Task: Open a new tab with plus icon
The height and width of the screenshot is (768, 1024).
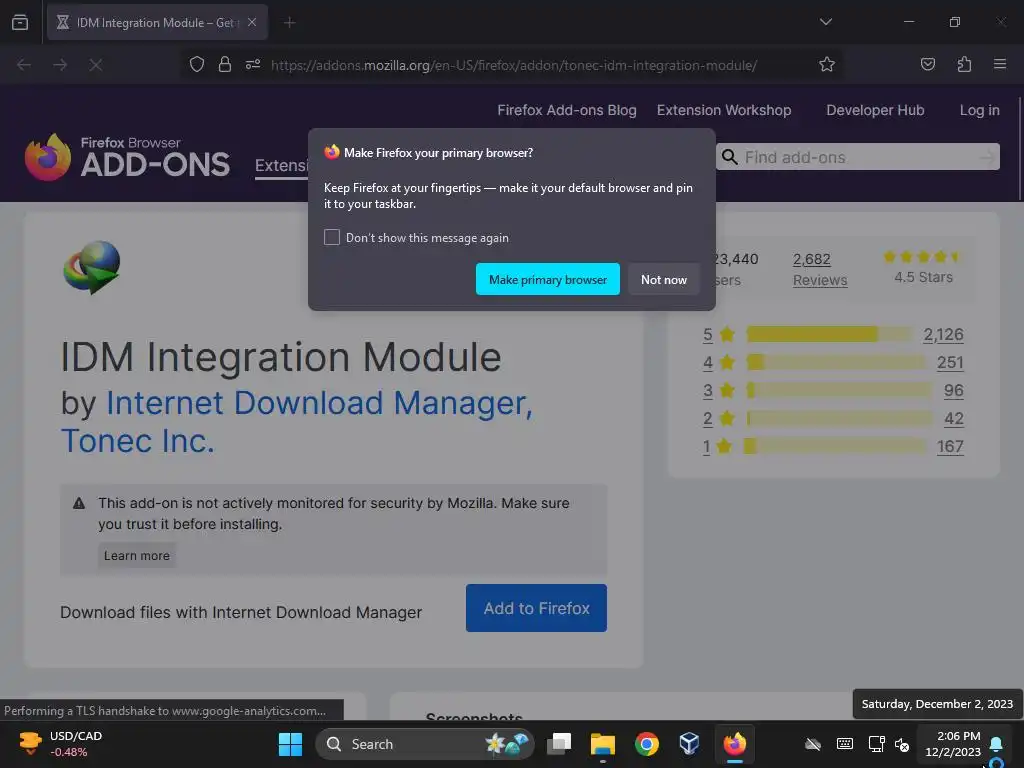Action: [289, 23]
